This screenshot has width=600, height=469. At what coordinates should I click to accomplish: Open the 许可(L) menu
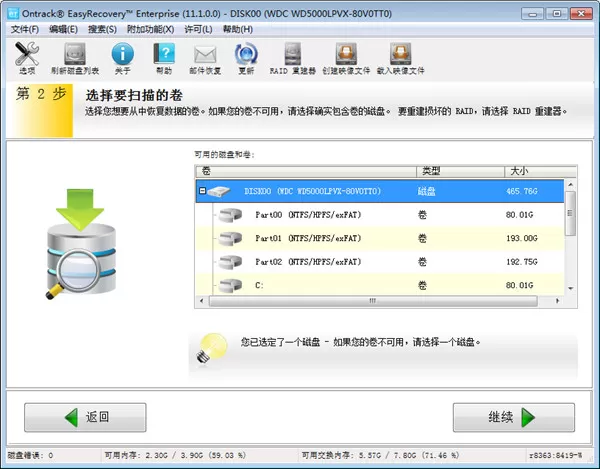[198, 29]
